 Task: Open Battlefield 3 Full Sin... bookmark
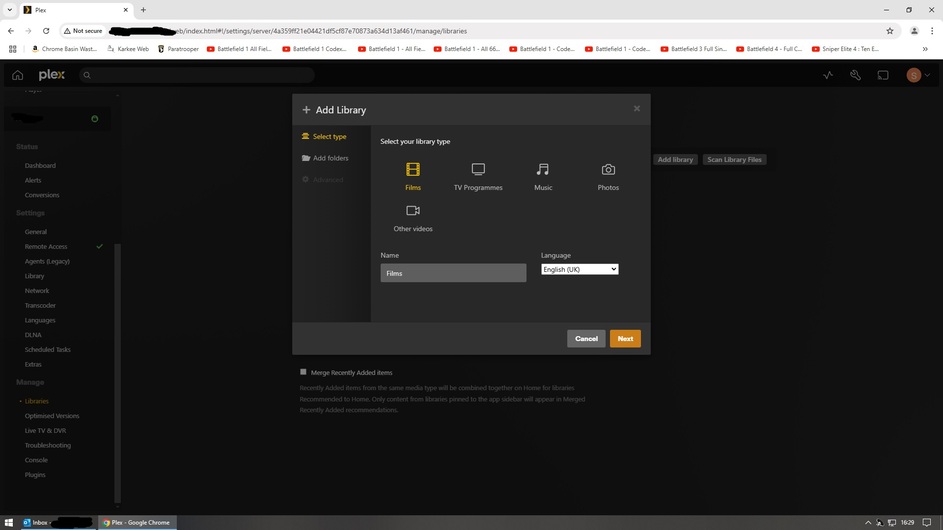coord(693,49)
